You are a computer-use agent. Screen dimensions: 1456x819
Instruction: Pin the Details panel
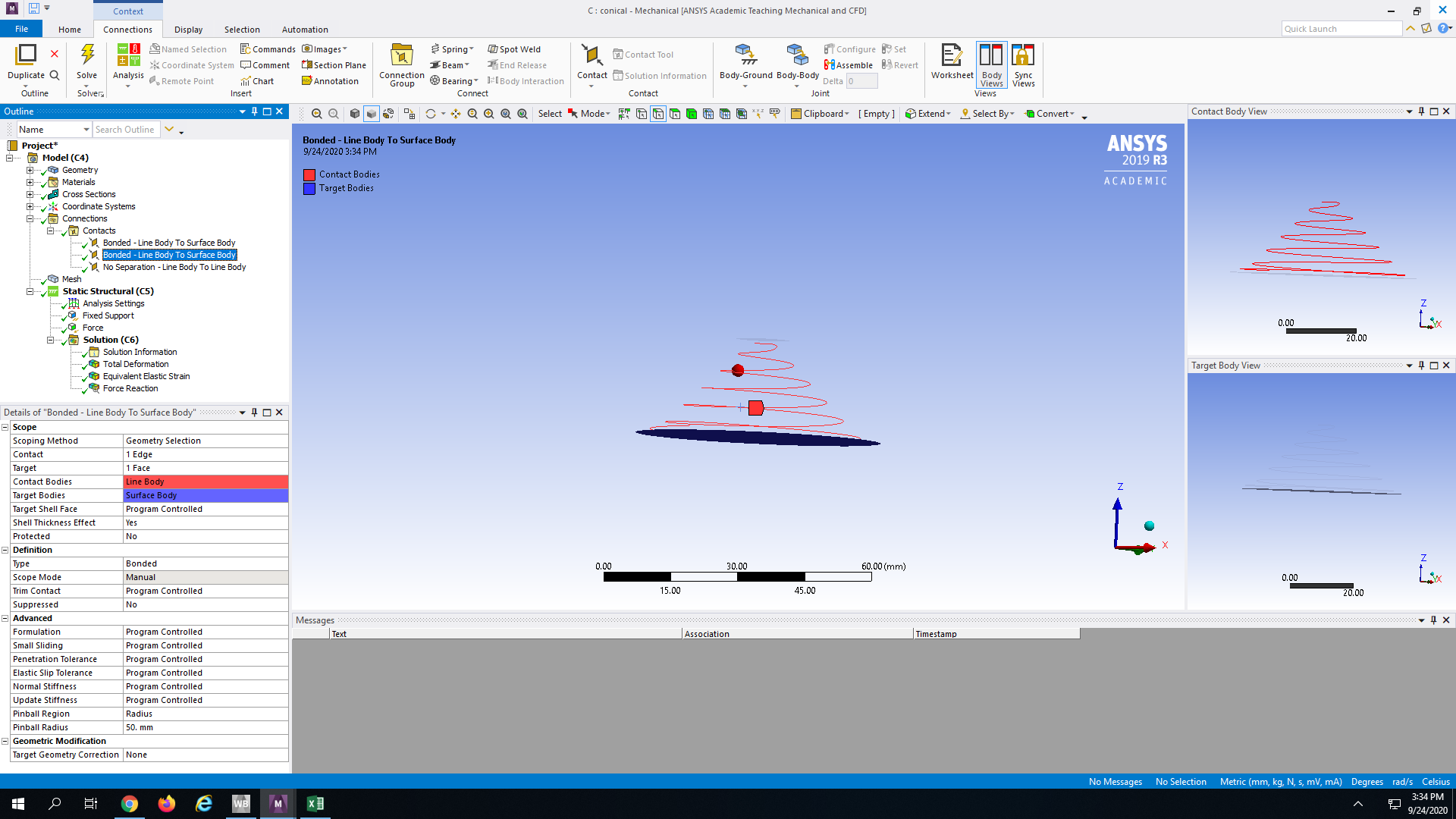(254, 413)
